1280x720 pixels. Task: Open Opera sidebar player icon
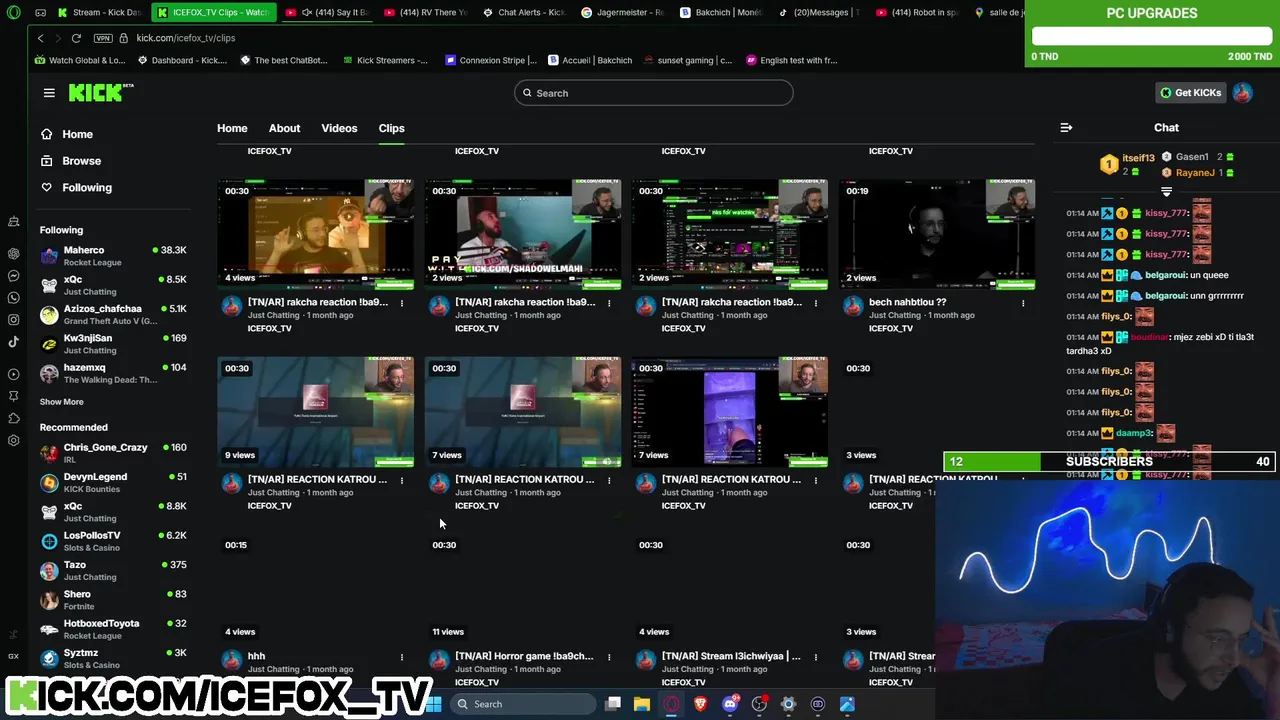13,374
